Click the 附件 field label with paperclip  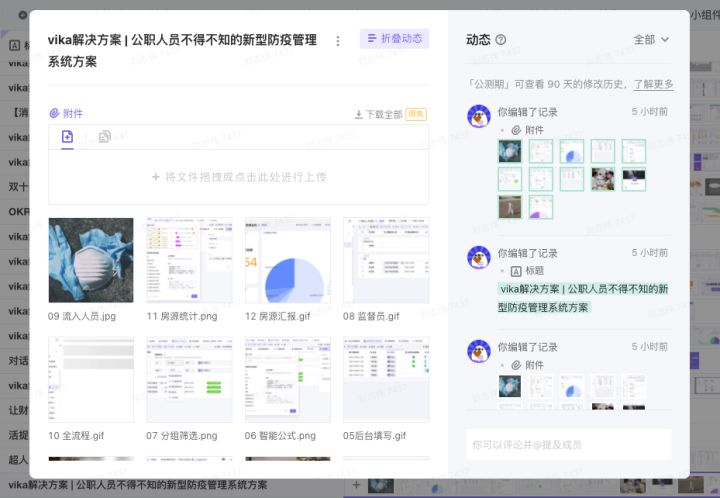[66, 113]
